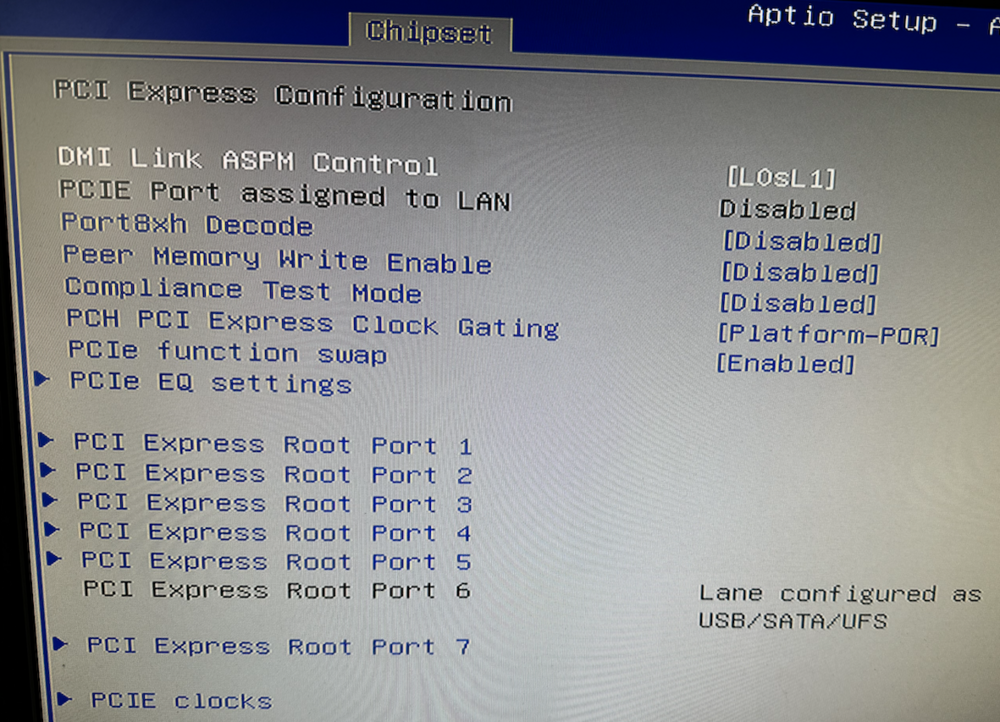Screen dimensions: 1000x722
Task: Open PCI Express Root Port 4
Action: [x=276, y=531]
